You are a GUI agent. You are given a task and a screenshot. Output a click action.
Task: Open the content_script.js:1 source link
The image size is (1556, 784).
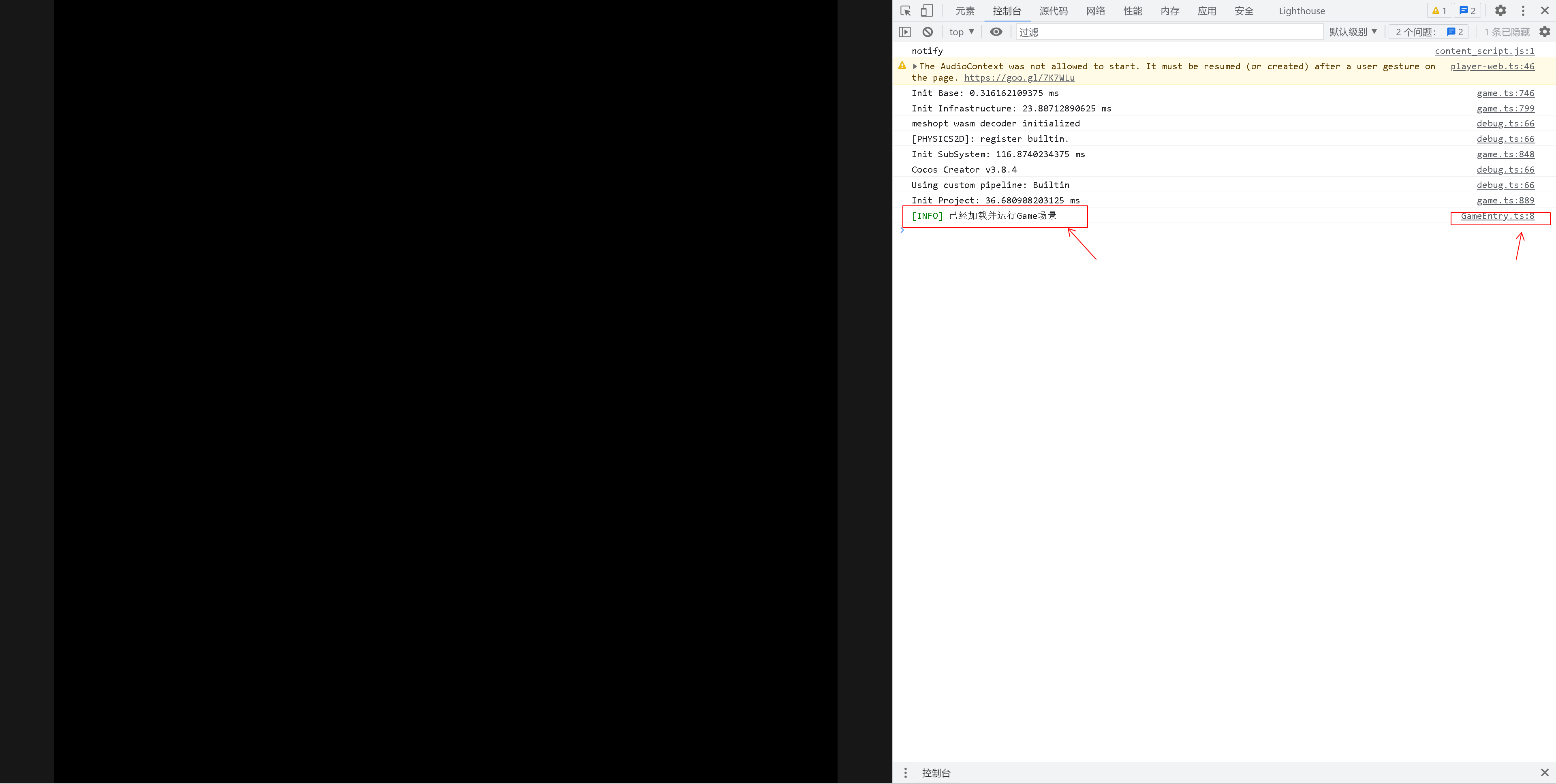(1485, 51)
